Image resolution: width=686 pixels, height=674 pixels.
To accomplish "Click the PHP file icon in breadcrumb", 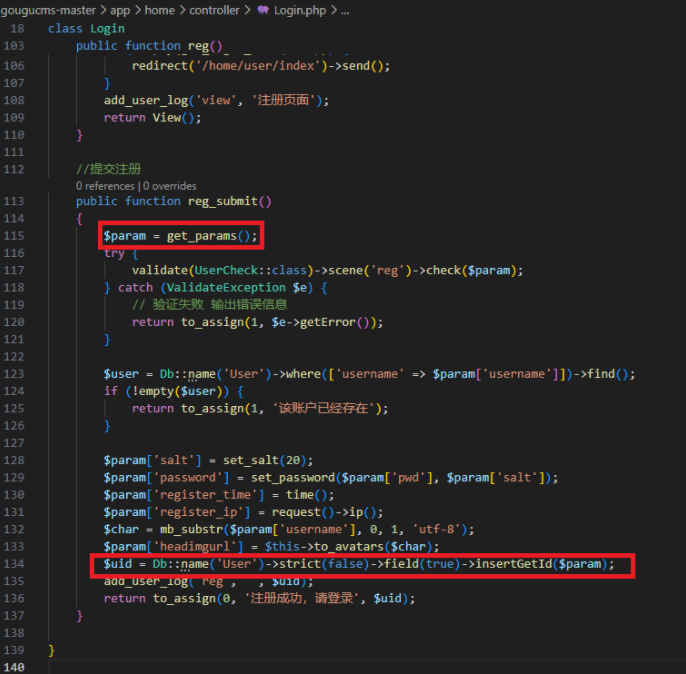I will 263,10.
